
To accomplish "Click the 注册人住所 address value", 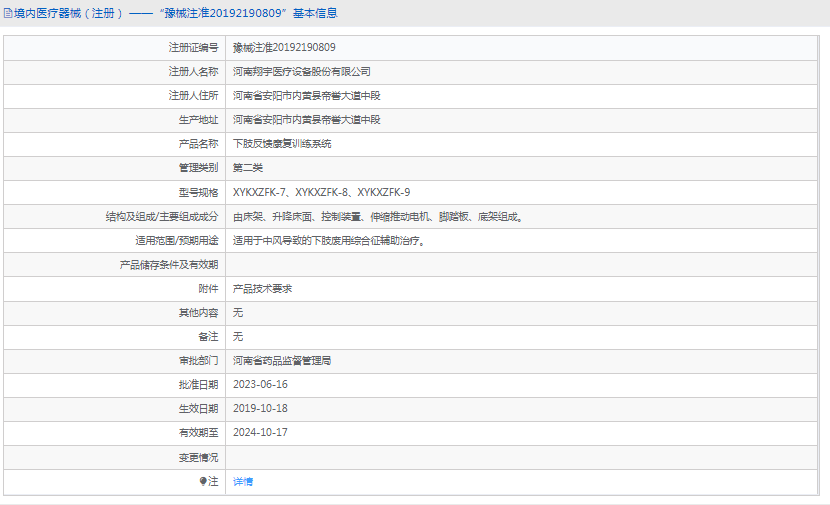I will [306, 96].
